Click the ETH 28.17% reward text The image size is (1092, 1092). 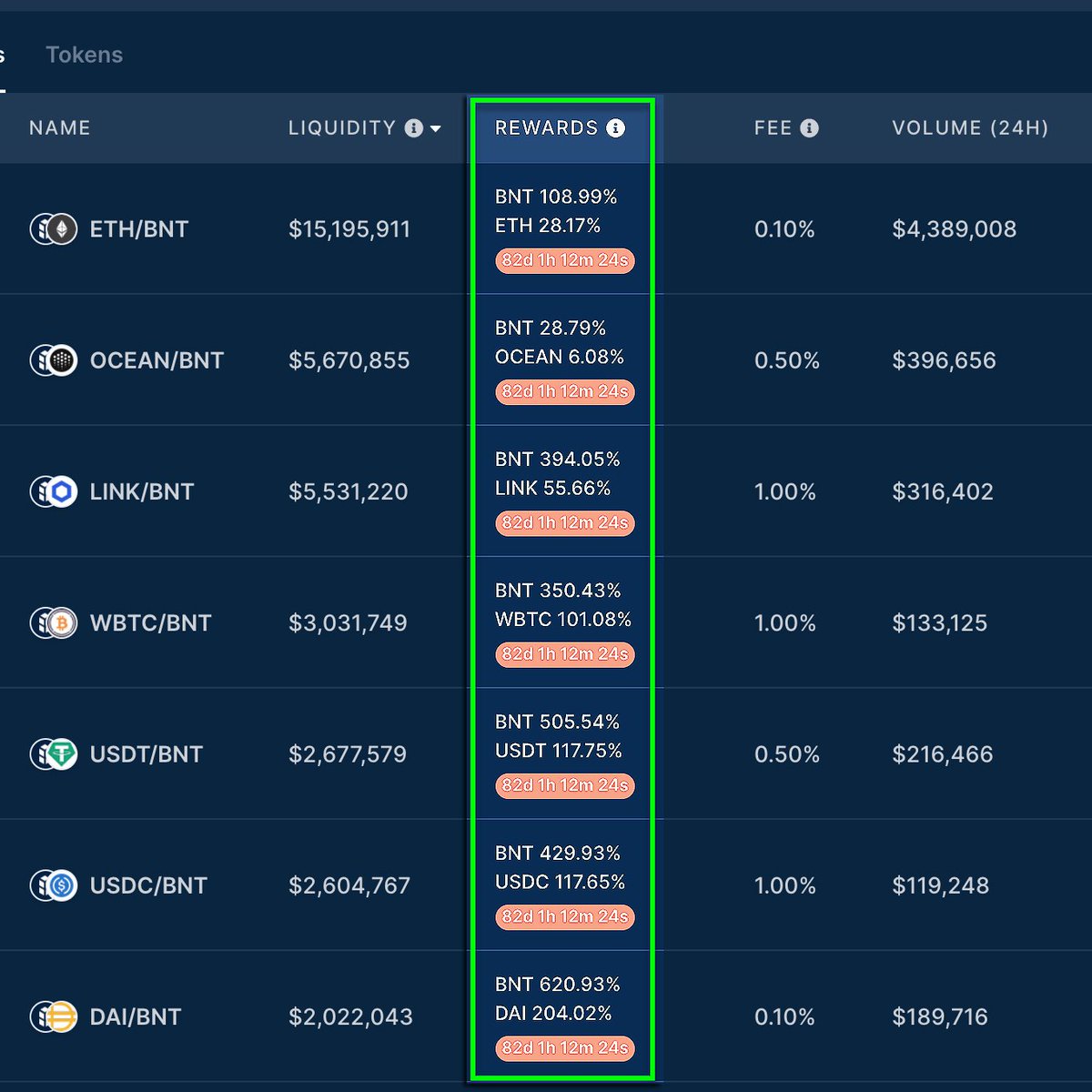pos(548,226)
